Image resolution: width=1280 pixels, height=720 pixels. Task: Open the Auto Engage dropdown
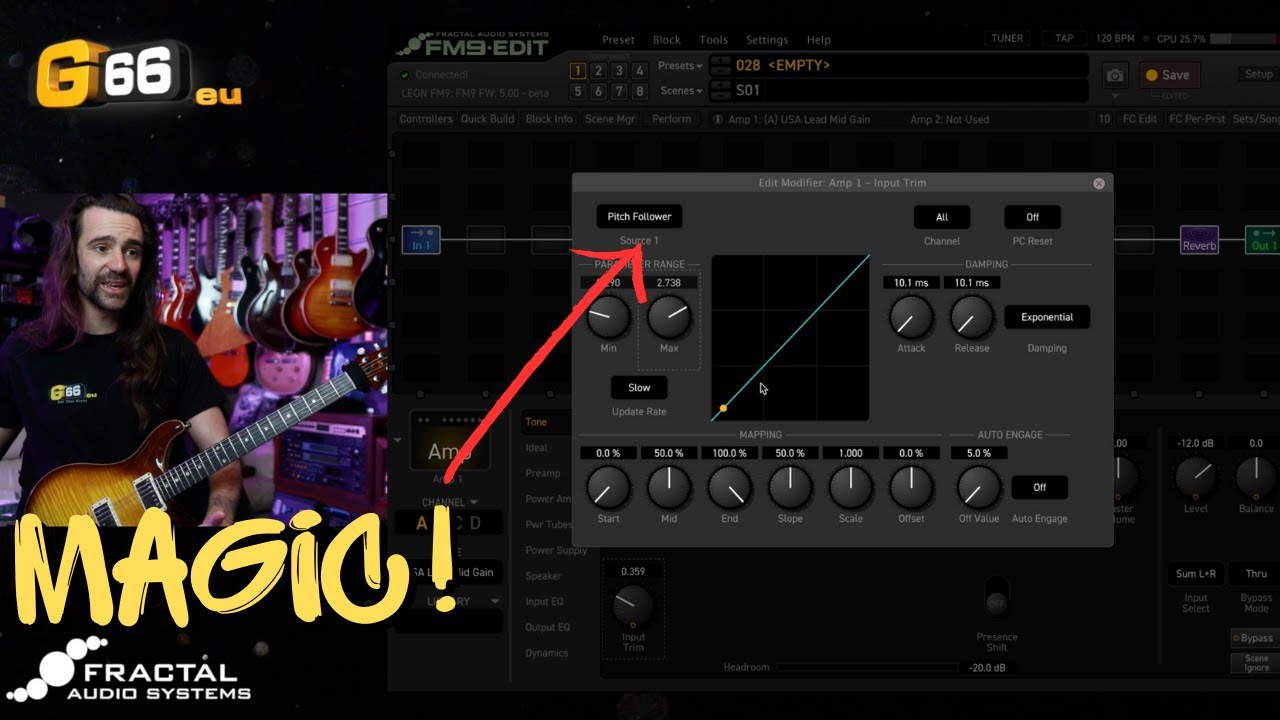1040,487
